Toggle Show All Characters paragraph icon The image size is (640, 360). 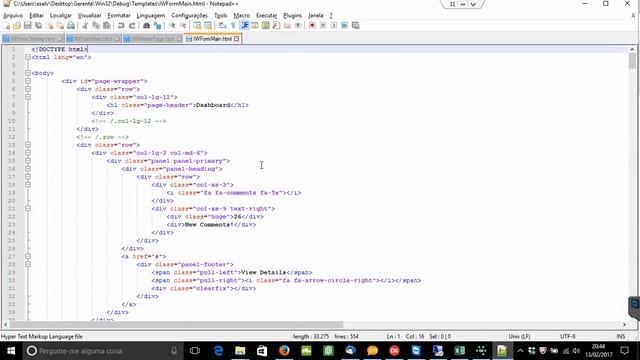pyautogui.click(x=233, y=26)
